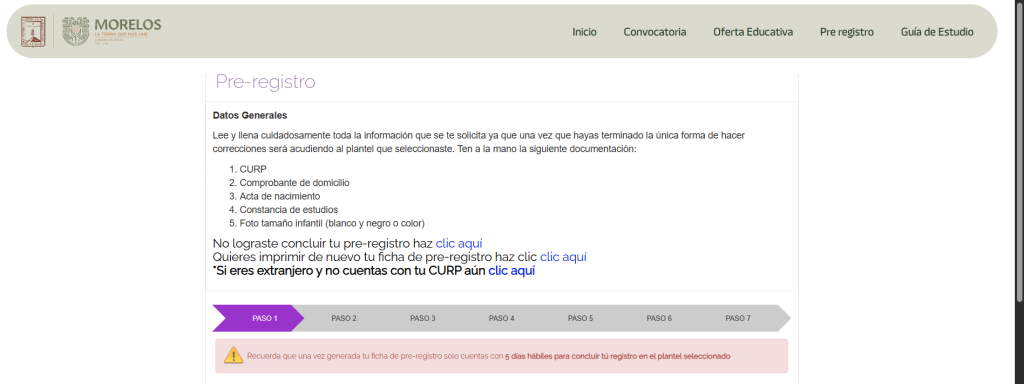Click 'clic aquí' for foreigners without CURP
The width and height of the screenshot is (1024, 384).
point(511,270)
